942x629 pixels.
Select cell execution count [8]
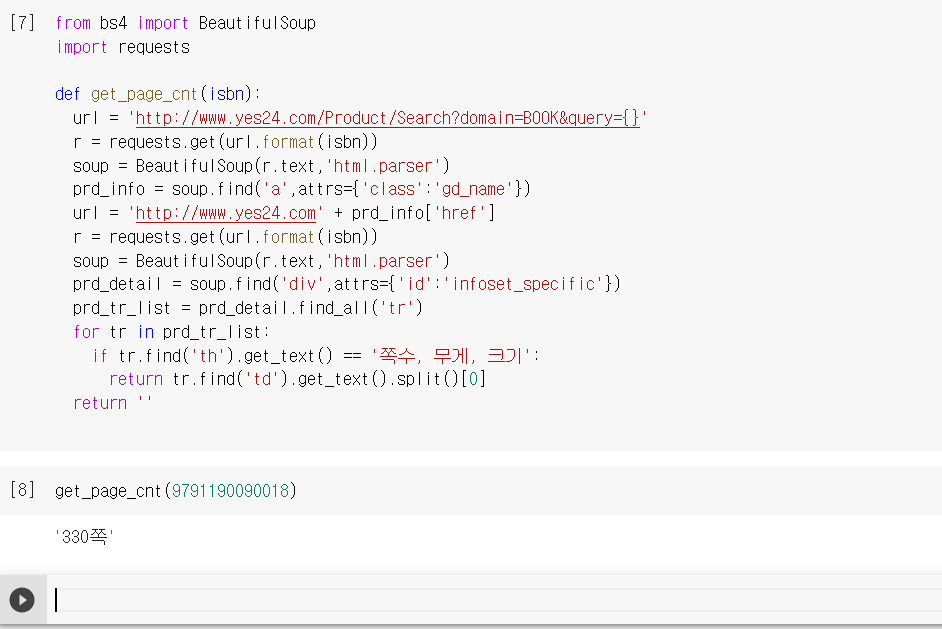click(23, 490)
